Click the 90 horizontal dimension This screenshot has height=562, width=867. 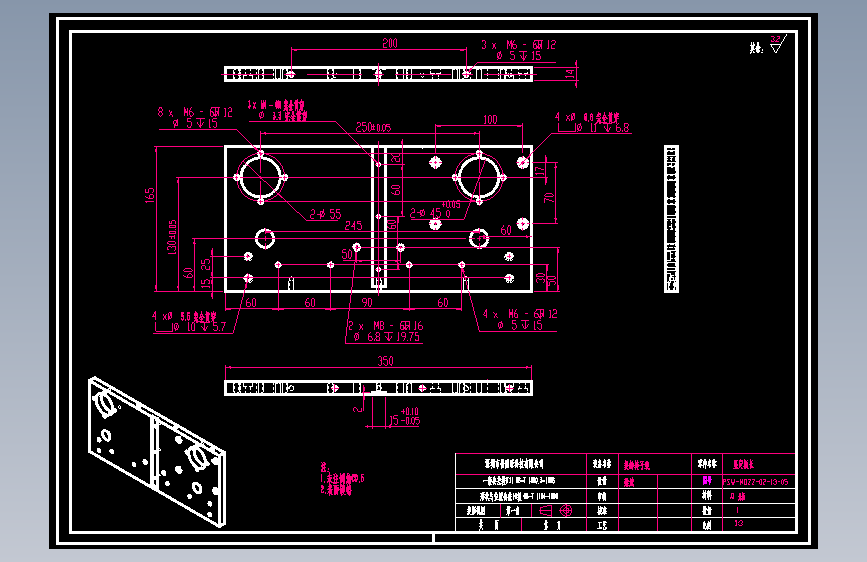click(x=367, y=303)
